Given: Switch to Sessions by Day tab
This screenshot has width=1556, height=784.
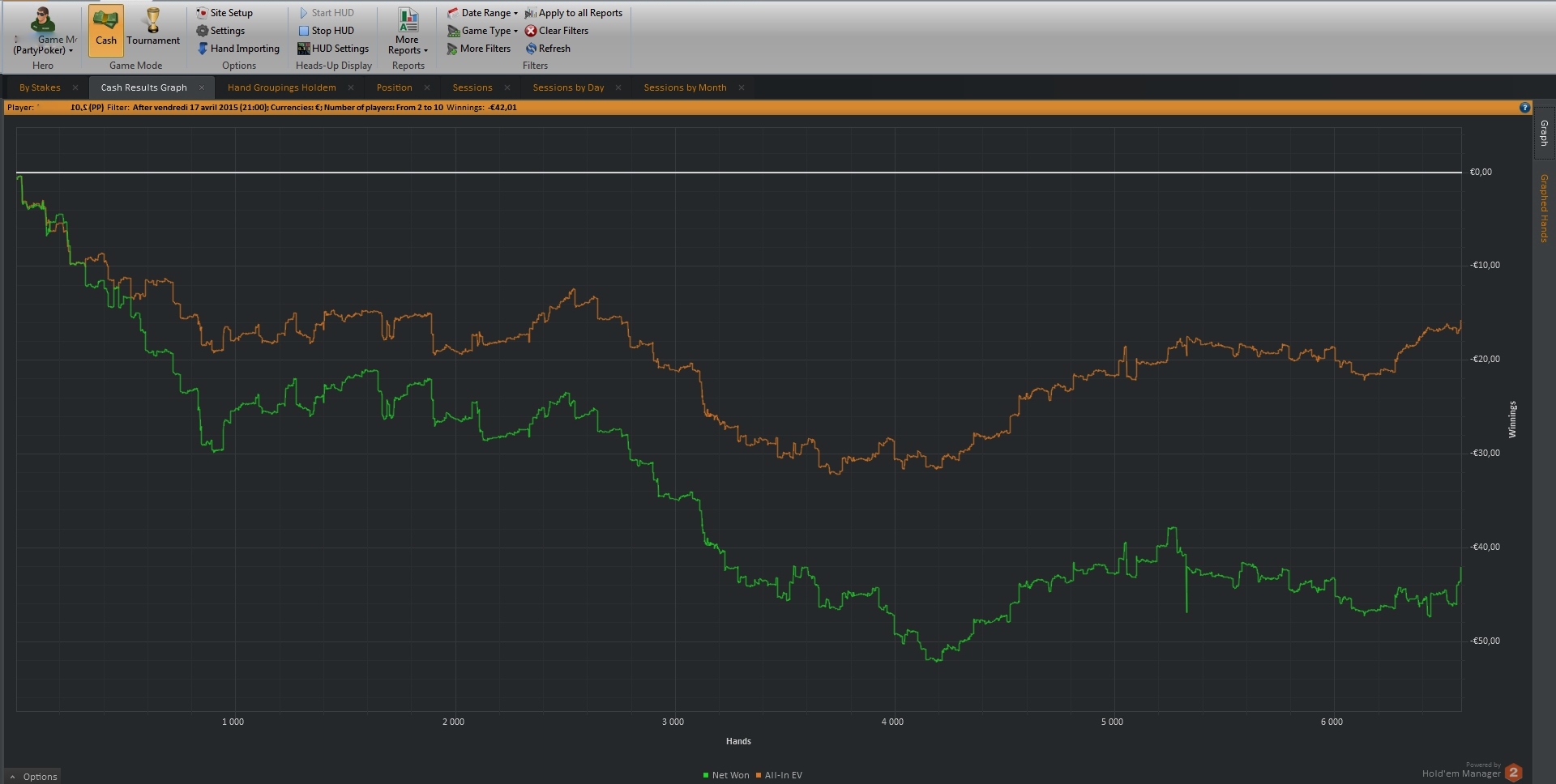Looking at the screenshot, I should pos(568,87).
